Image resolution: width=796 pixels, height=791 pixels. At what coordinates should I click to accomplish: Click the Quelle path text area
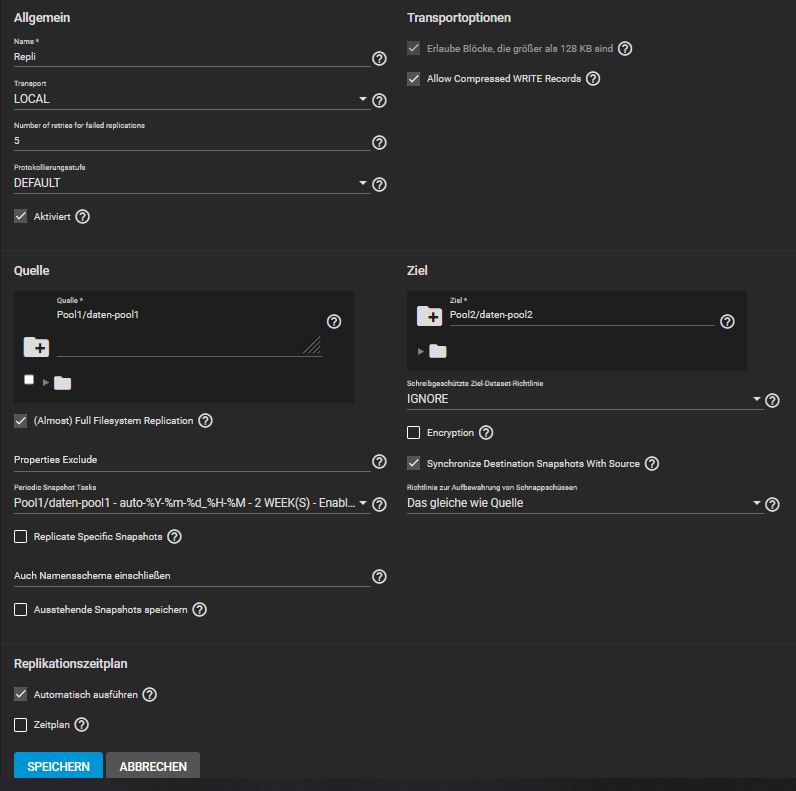click(x=189, y=332)
